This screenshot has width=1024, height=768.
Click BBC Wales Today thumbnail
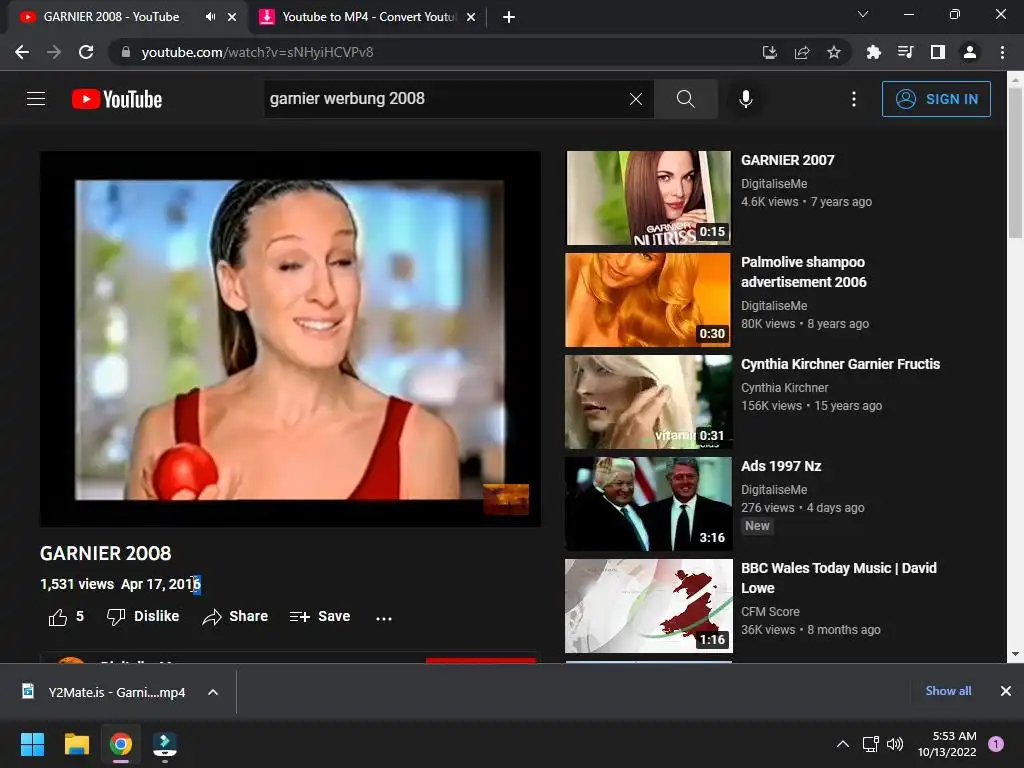[648, 605]
